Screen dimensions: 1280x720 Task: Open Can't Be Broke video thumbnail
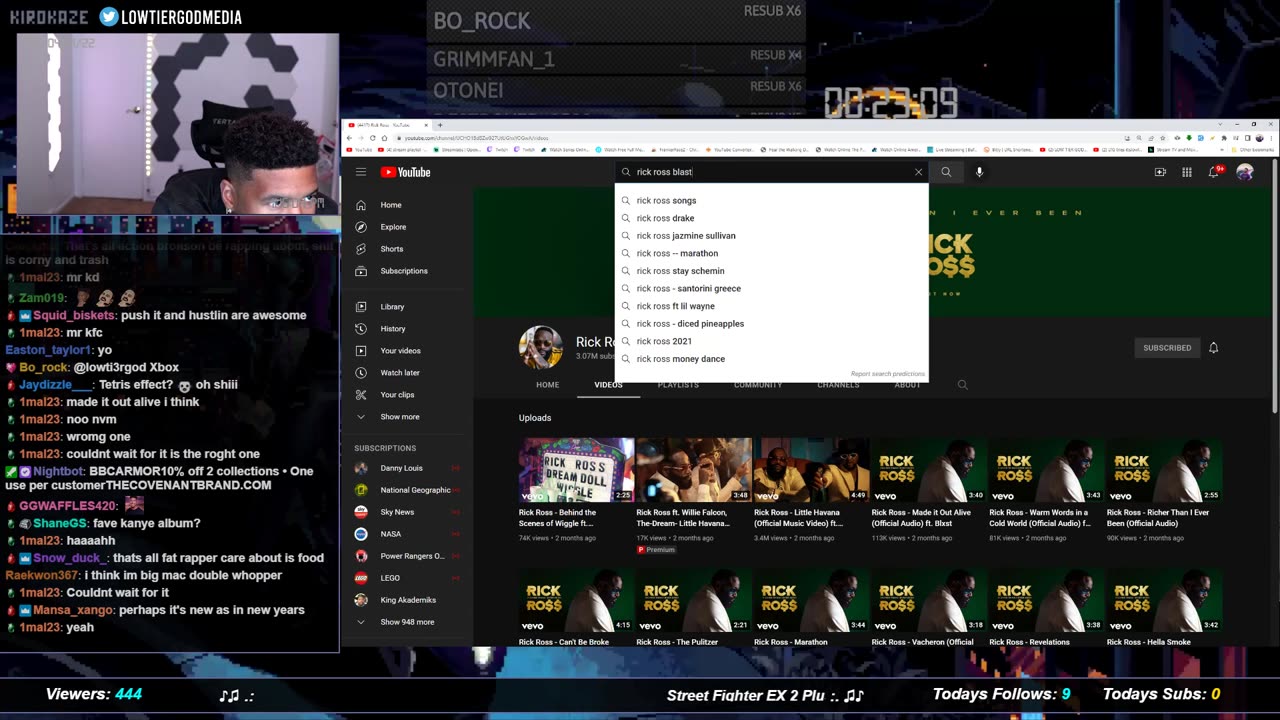[576, 601]
